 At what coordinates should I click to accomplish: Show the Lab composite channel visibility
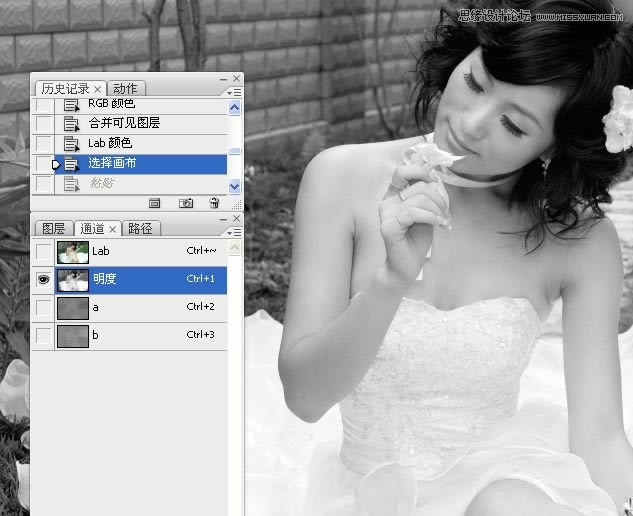(x=43, y=252)
